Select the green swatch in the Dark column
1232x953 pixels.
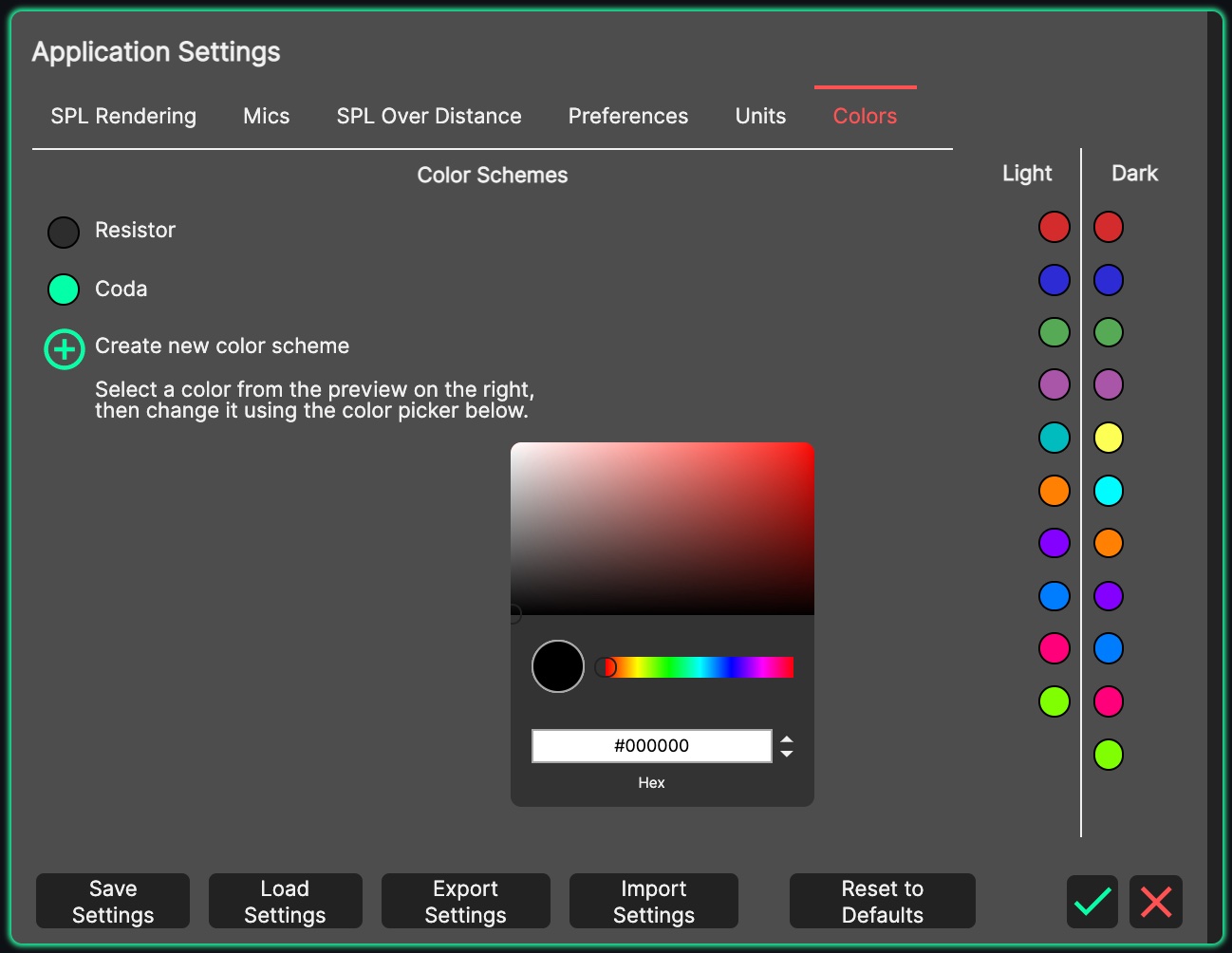click(1109, 332)
